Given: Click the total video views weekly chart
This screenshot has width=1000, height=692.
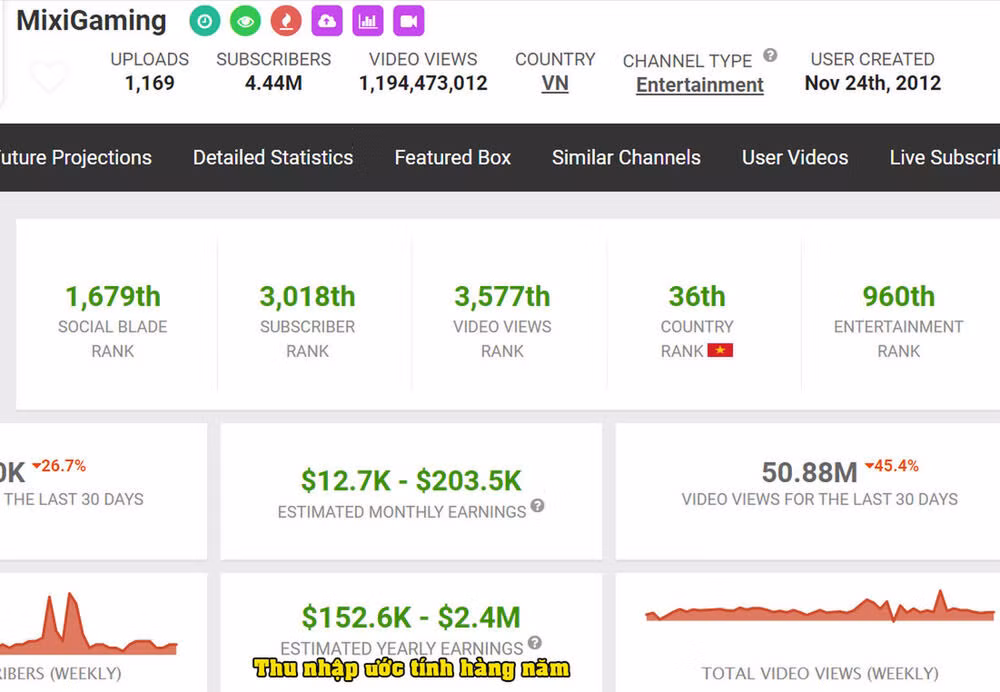Looking at the screenshot, I should [x=820, y=606].
